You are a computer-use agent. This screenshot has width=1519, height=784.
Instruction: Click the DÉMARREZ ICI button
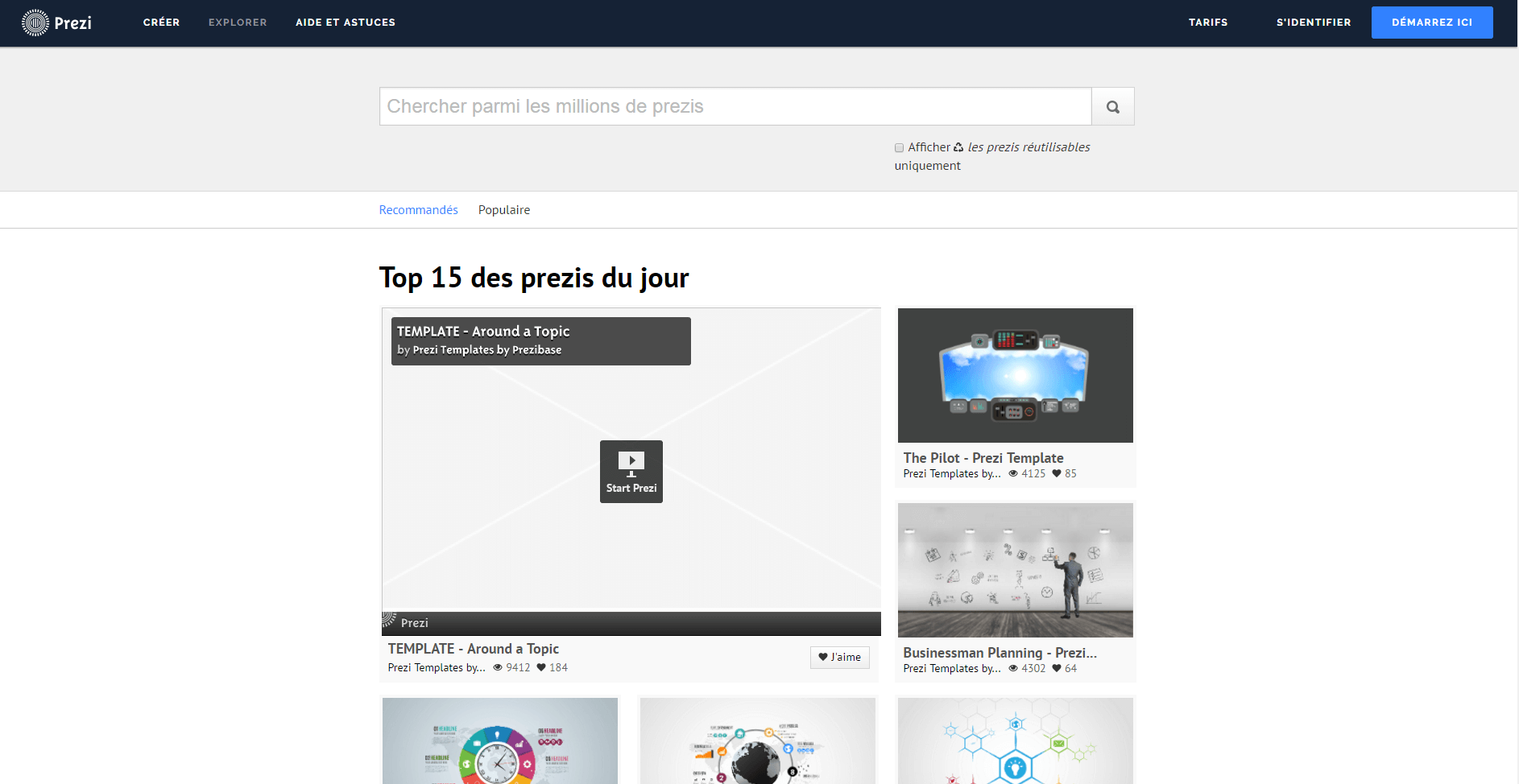(1432, 23)
